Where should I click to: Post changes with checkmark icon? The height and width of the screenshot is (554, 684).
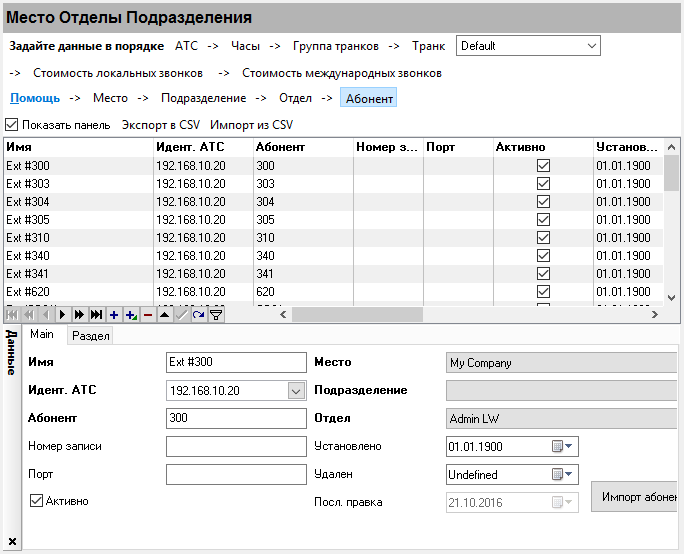pyautogui.click(x=181, y=315)
